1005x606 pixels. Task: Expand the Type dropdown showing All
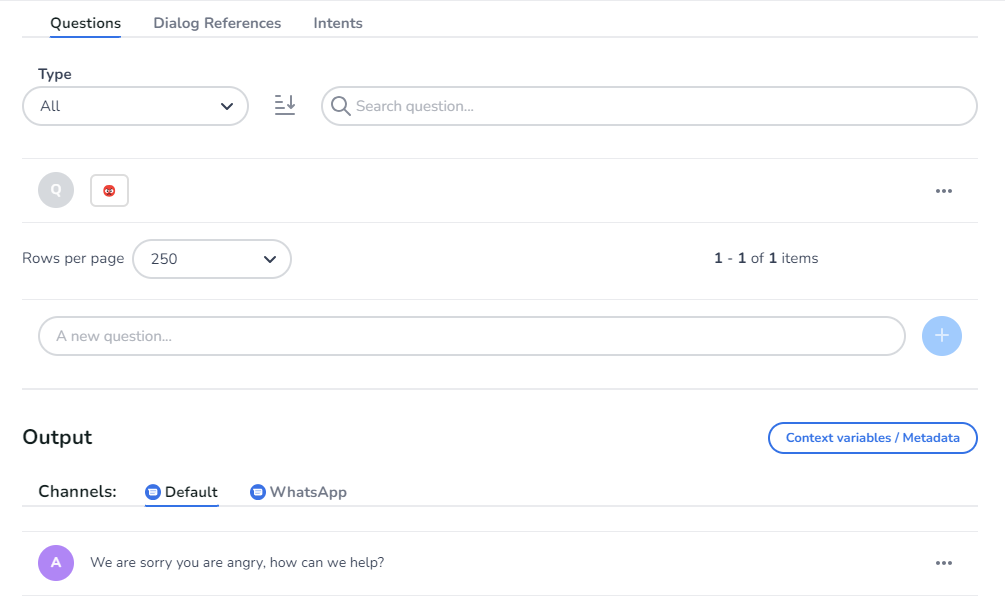(135, 106)
